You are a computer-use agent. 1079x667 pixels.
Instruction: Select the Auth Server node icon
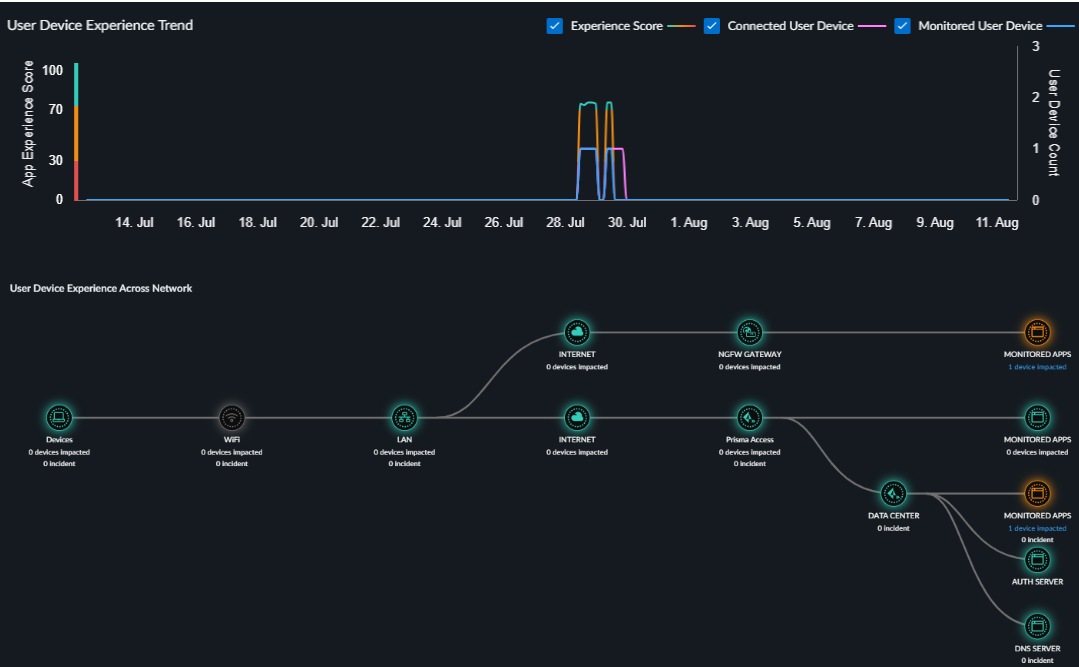click(1037, 559)
